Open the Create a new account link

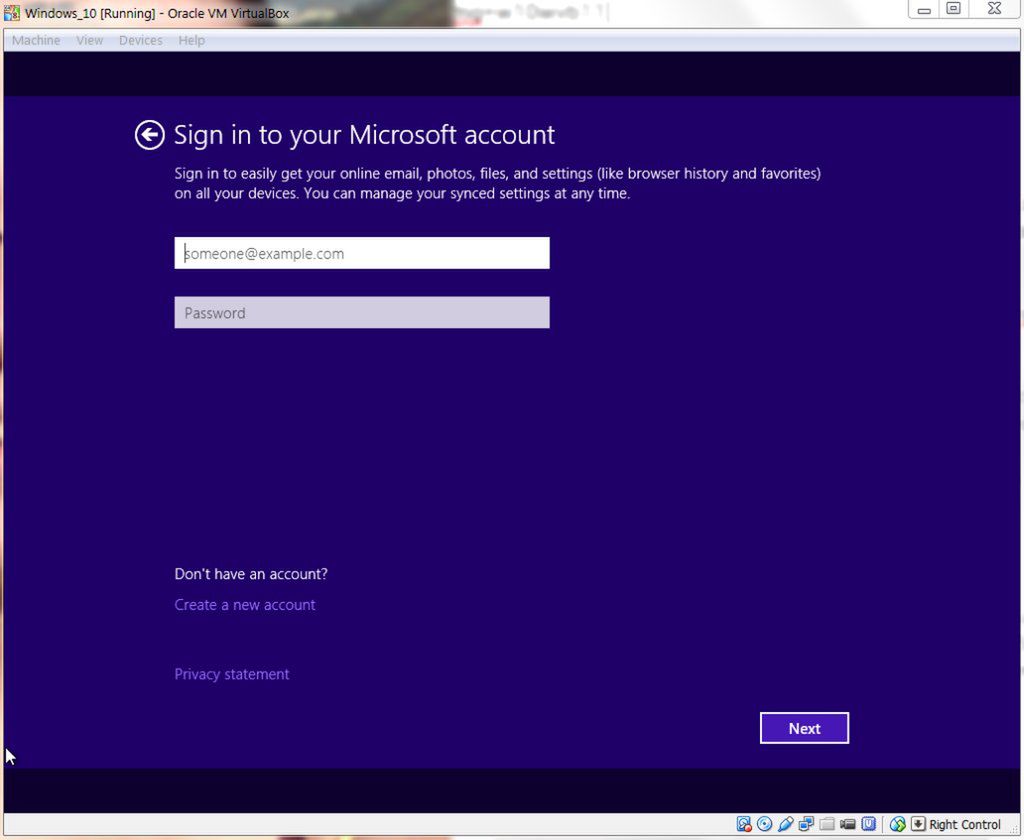pos(245,605)
